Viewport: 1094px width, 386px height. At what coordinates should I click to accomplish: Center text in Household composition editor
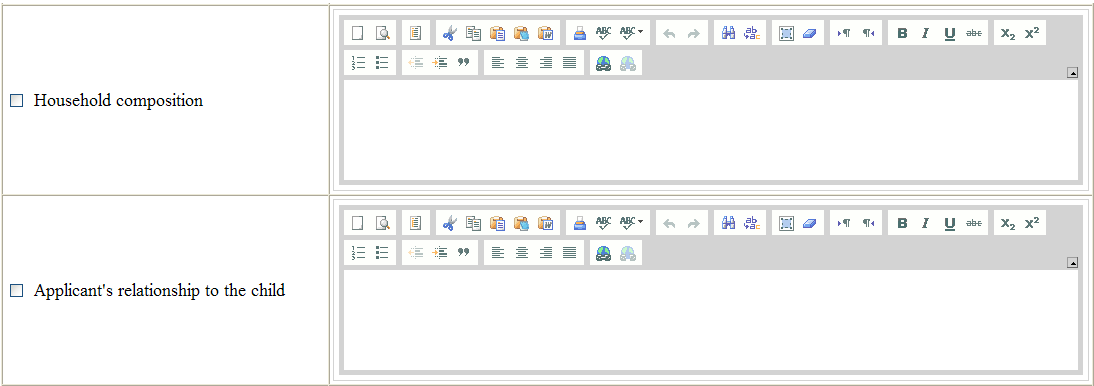[x=522, y=62]
